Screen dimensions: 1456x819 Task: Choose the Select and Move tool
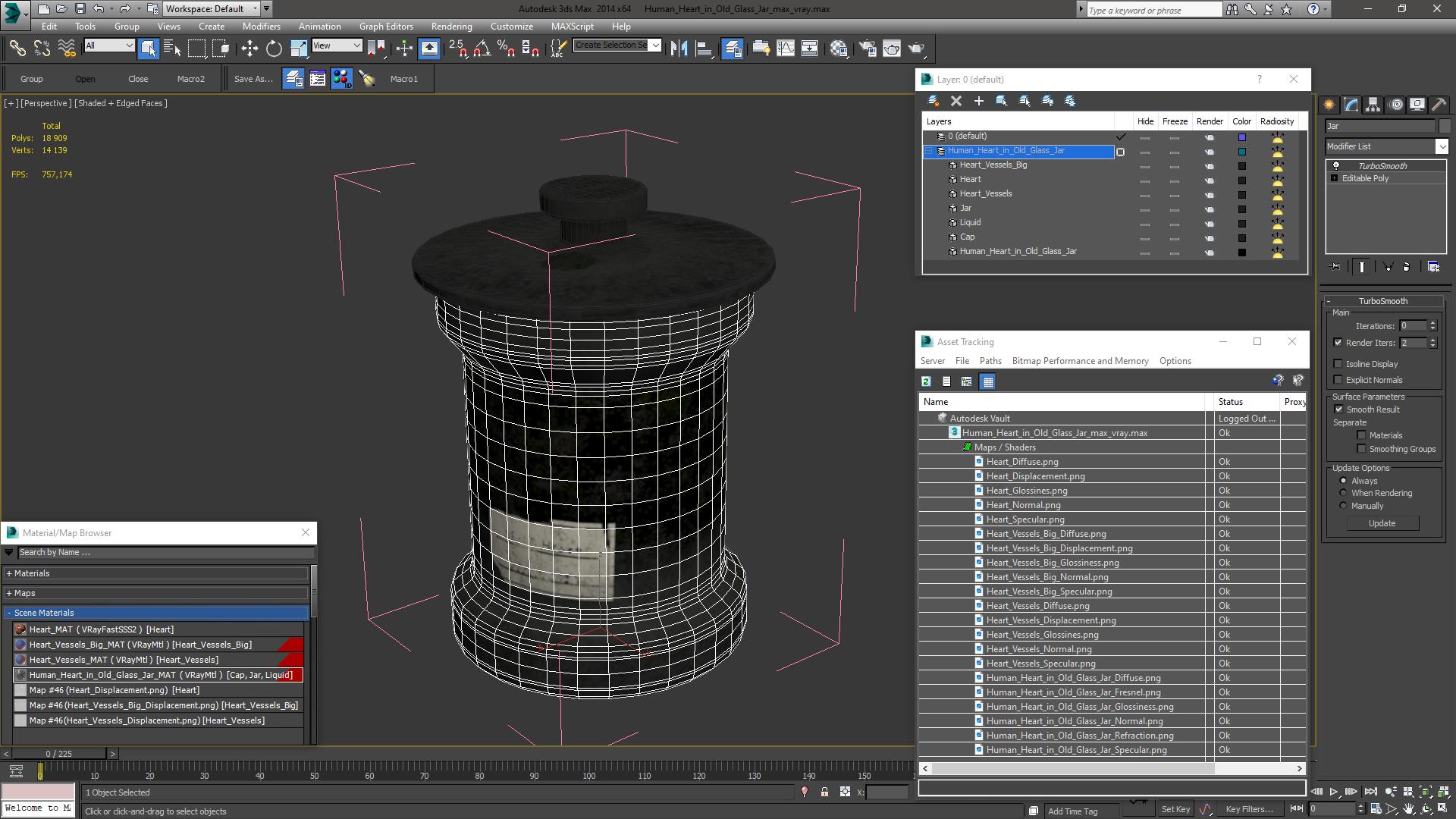point(249,49)
